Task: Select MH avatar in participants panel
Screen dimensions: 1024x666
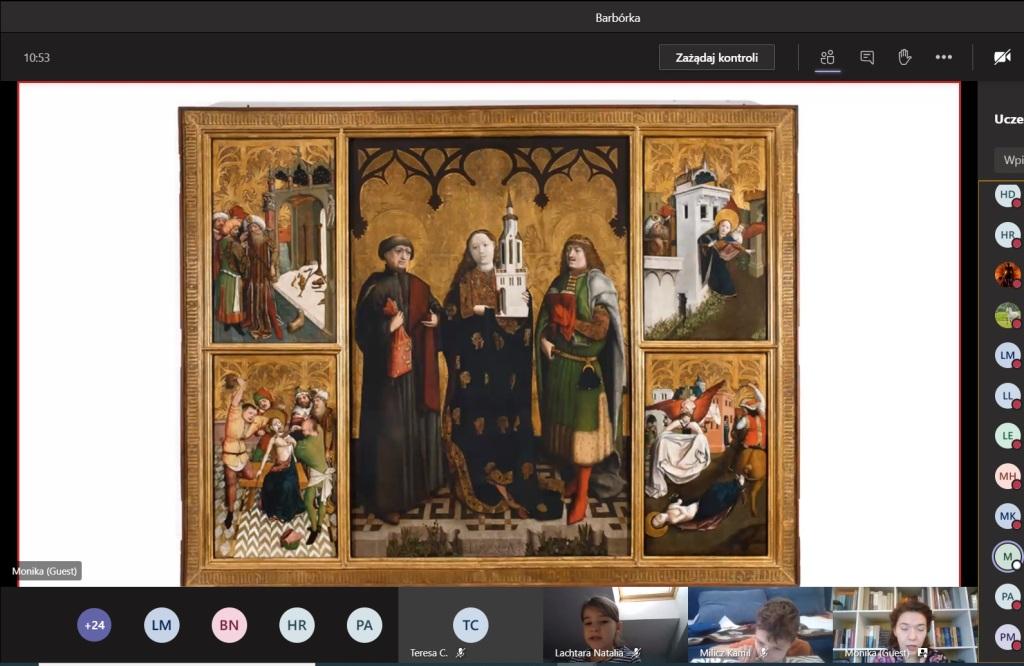Action: pyautogui.click(x=1008, y=476)
